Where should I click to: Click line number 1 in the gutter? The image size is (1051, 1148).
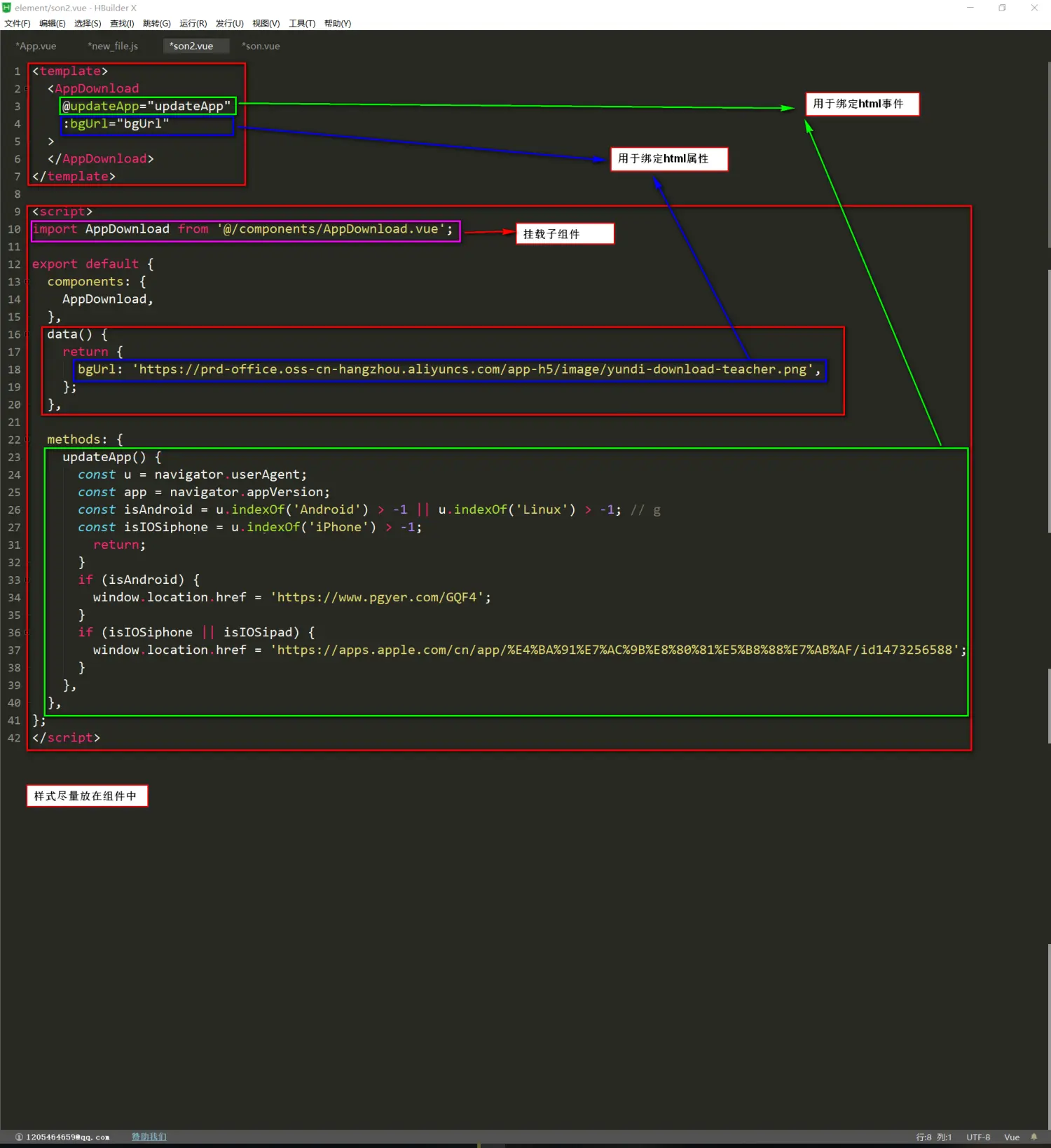coord(17,71)
